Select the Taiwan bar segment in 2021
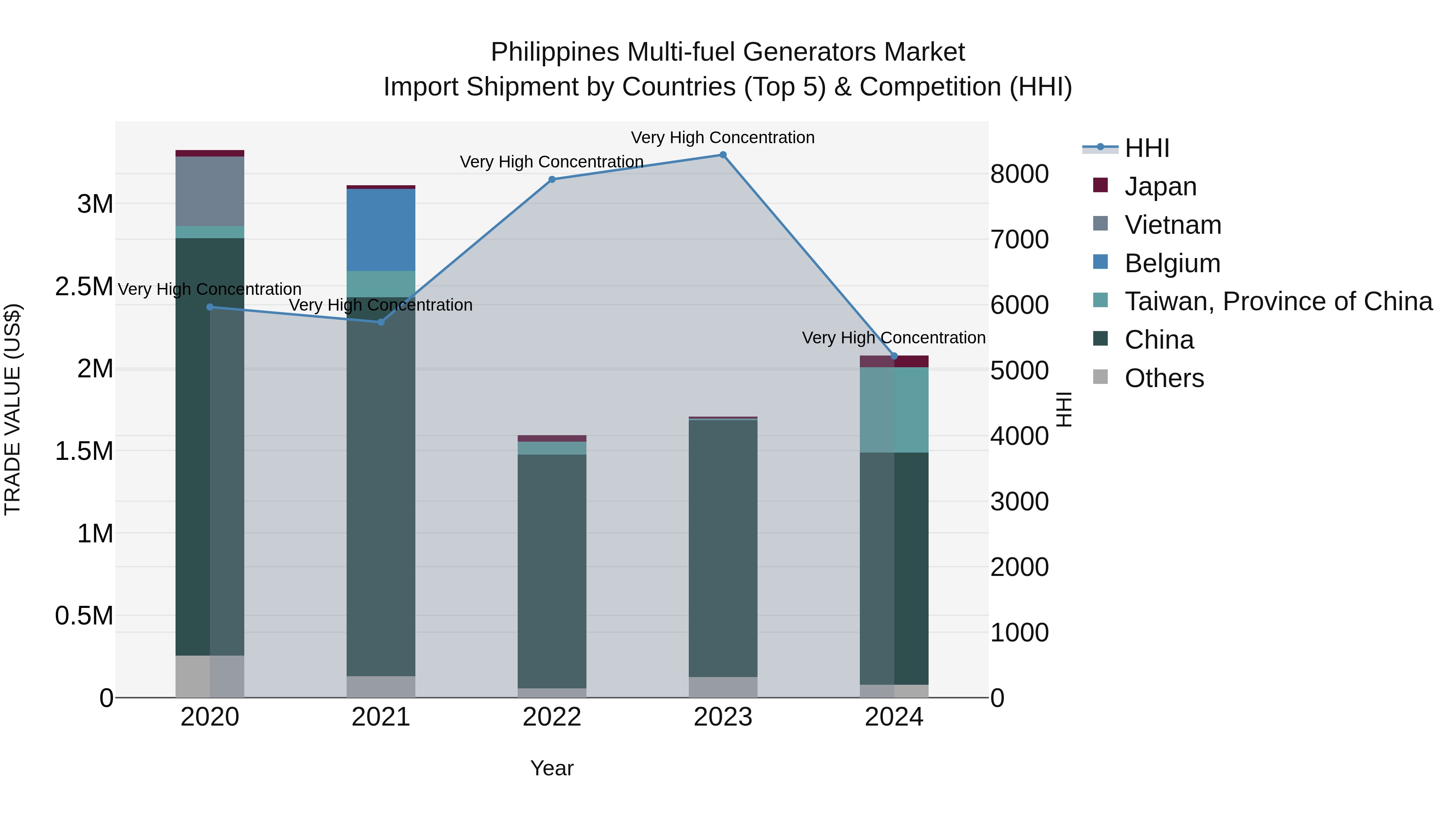Image resolution: width=1456 pixels, height=819 pixels. pos(381,284)
